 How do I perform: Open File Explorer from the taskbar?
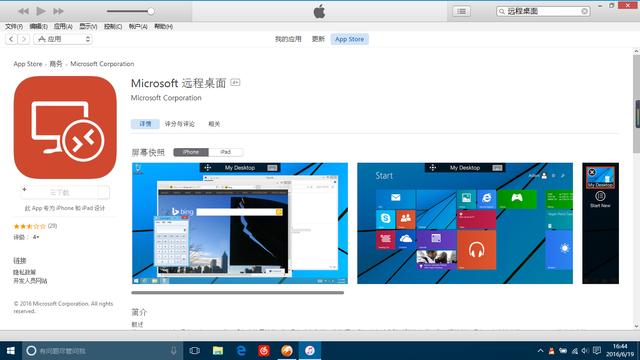(x=218, y=351)
